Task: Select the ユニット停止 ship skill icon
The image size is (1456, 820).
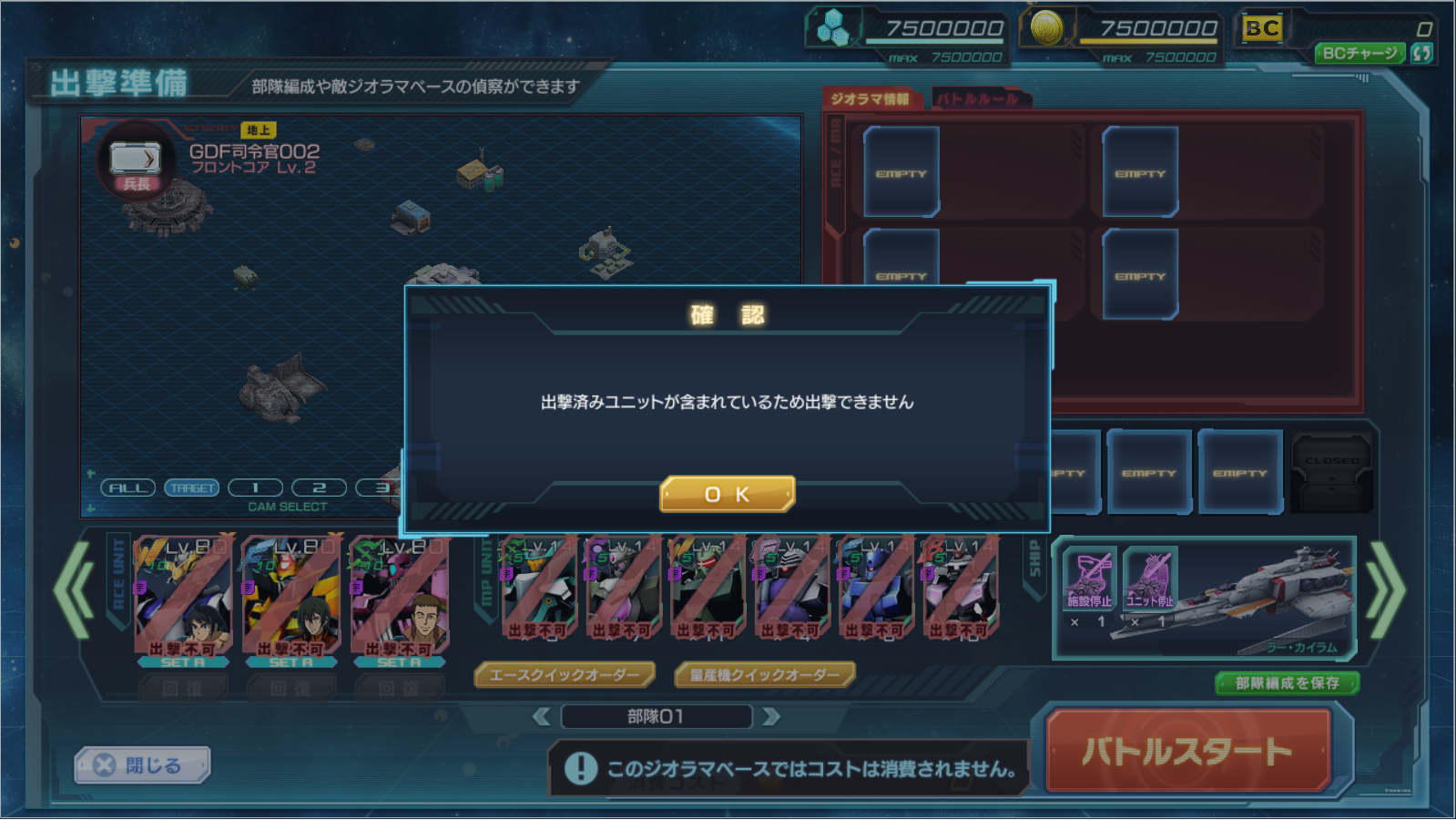Action: pos(1150,578)
